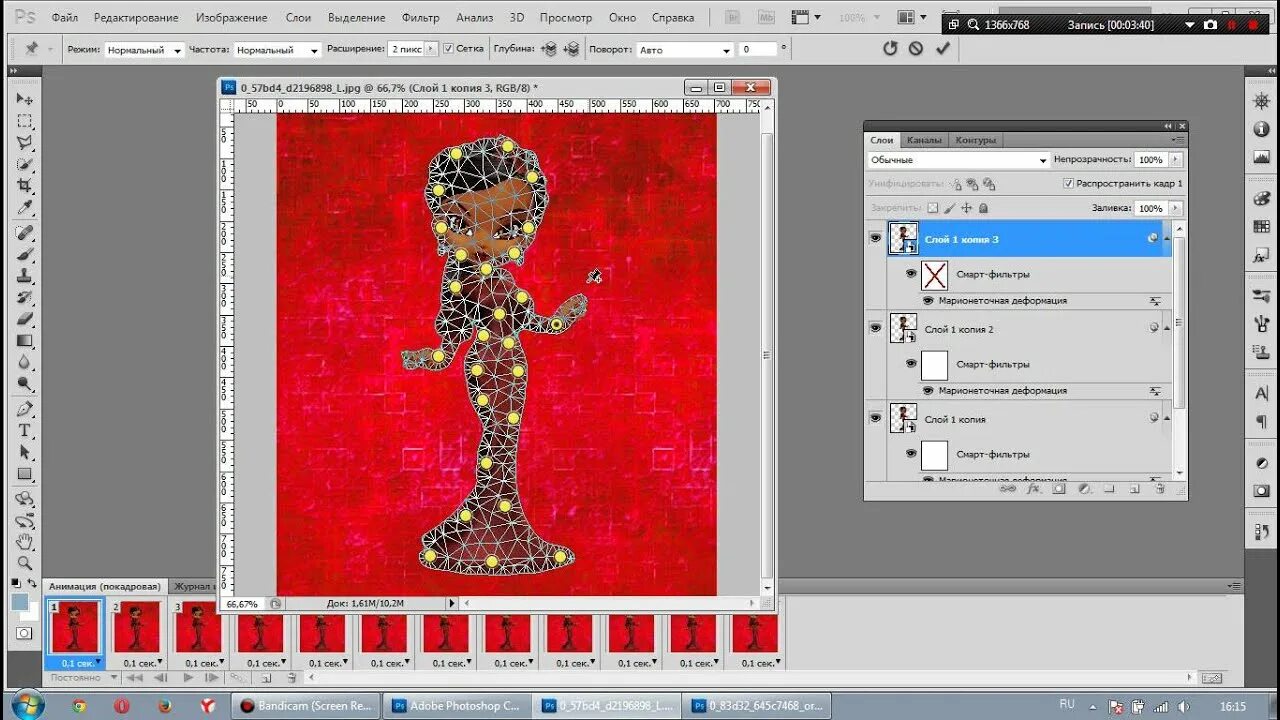Select the Path Selection tool
The height and width of the screenshot is (720, 1280).
click(x=25, y=453)
